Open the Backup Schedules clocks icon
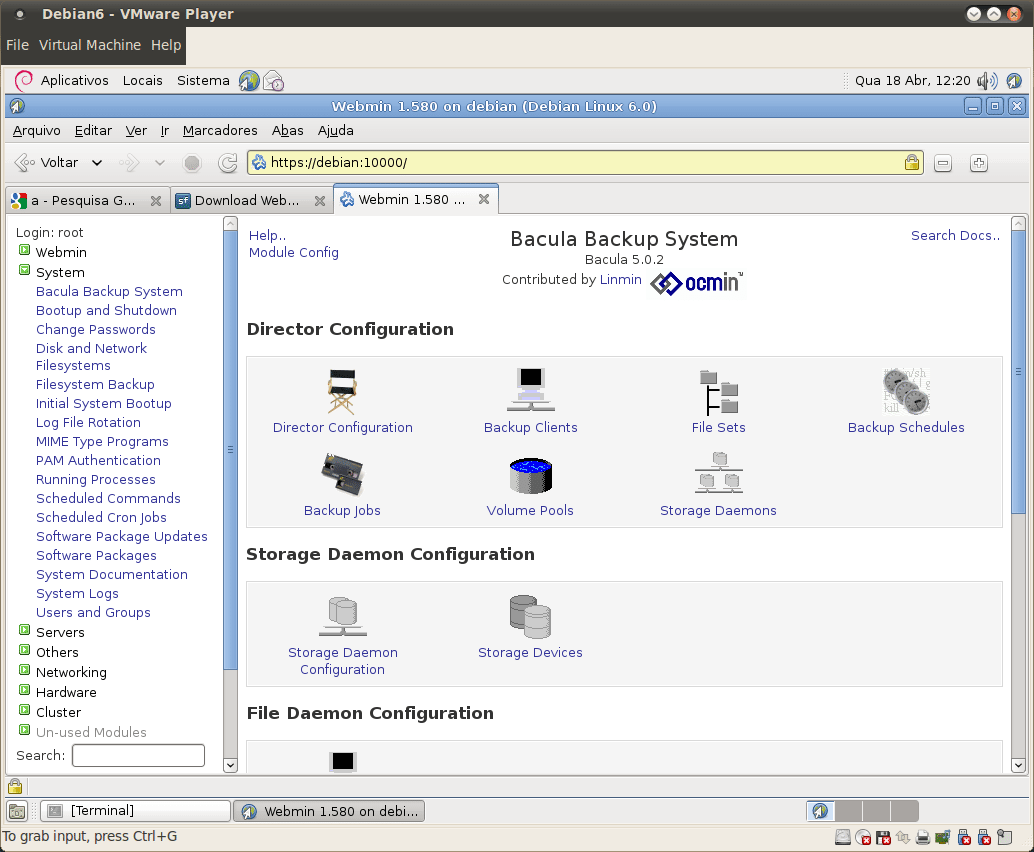This screenshot has height=852, width=1034. click(906, 391)
